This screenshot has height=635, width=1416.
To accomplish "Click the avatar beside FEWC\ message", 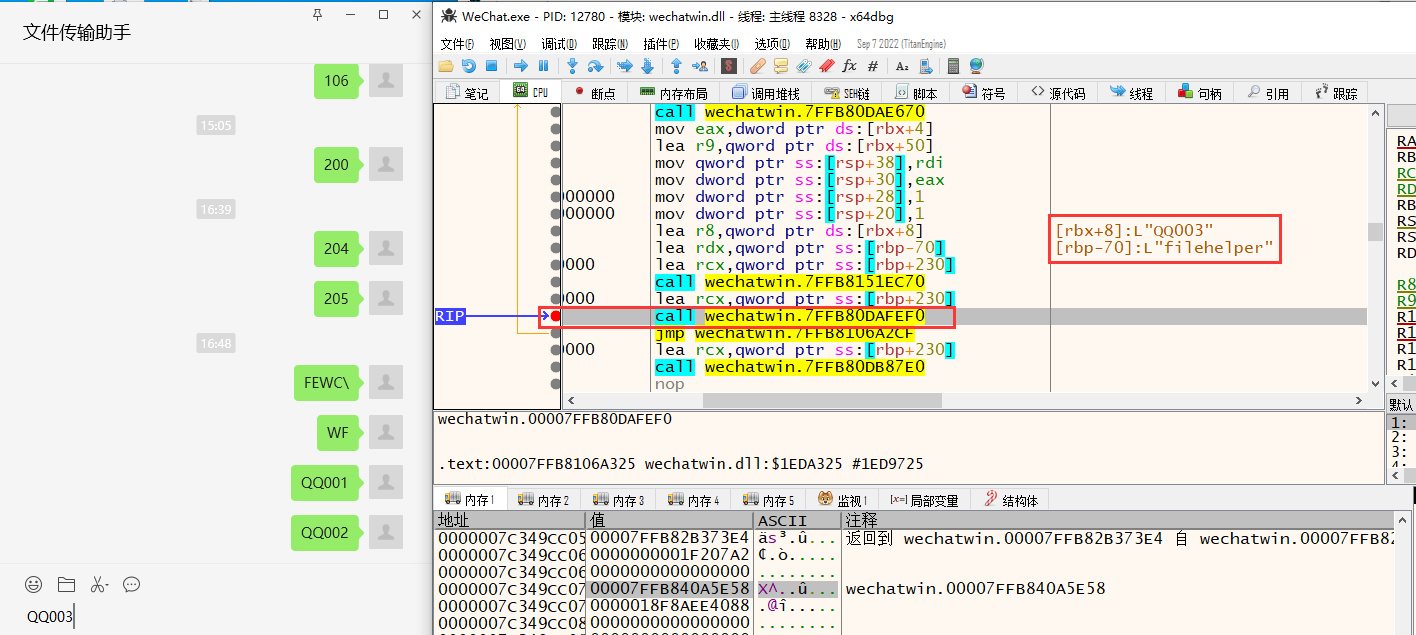I will coord(386,382).
